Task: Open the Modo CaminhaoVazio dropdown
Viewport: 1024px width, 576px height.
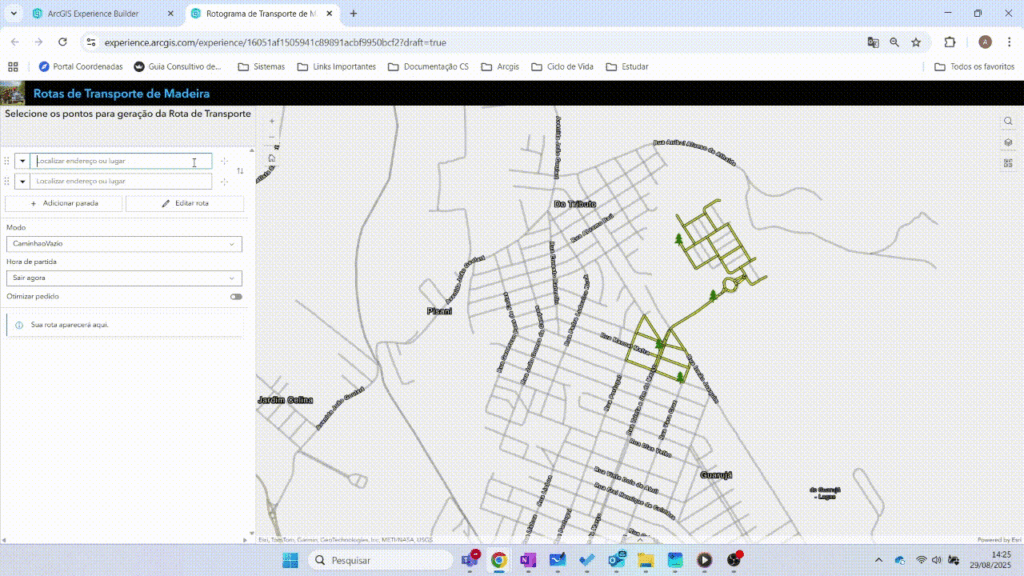Action: pos(124,244)
